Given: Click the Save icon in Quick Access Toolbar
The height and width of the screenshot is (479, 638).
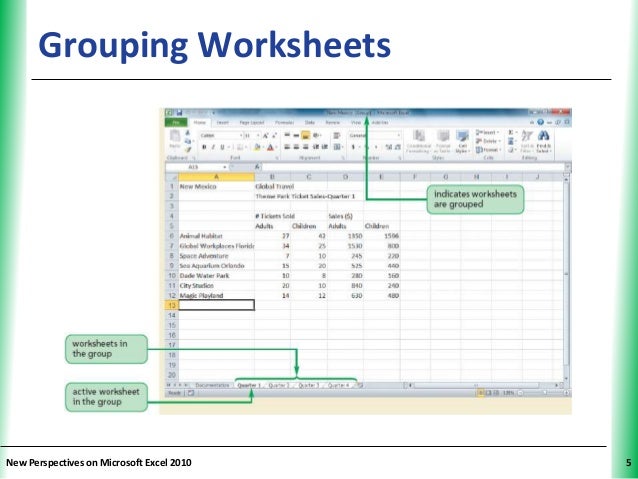Looking at the screenshot, I should coord(179,113).
